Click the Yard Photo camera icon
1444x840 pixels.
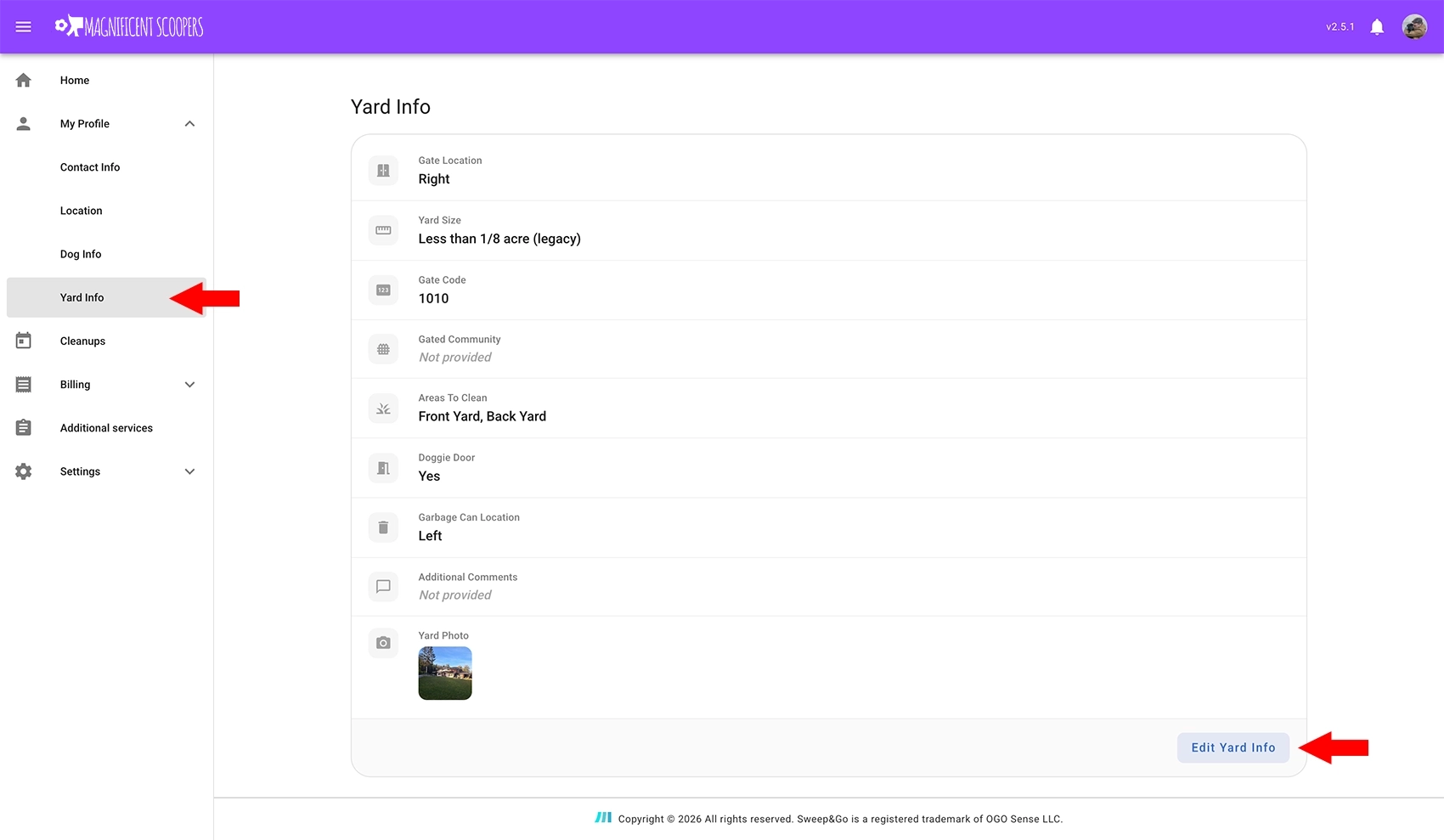[x=383, y=643]
